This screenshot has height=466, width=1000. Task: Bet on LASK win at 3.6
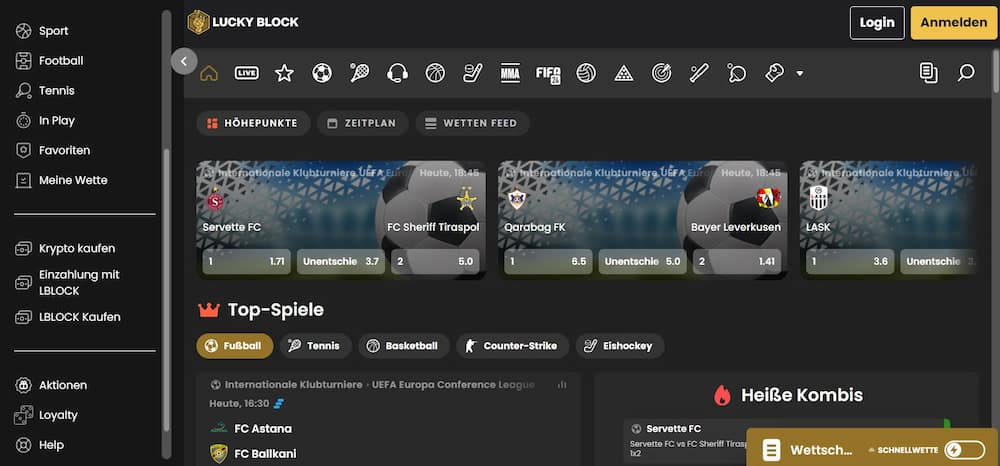click(849, 261)
